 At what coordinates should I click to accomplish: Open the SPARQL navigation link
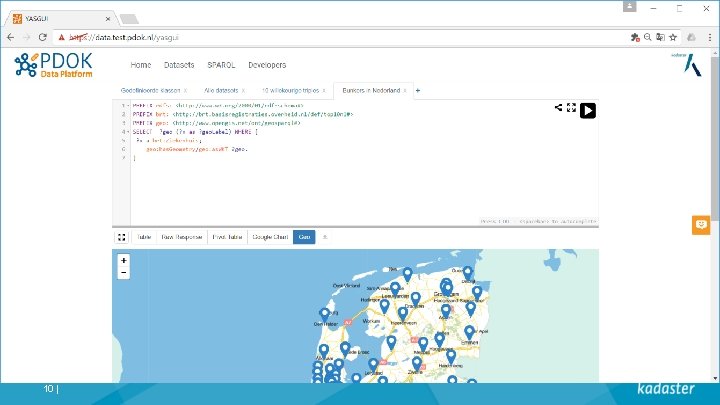(221, 65)
